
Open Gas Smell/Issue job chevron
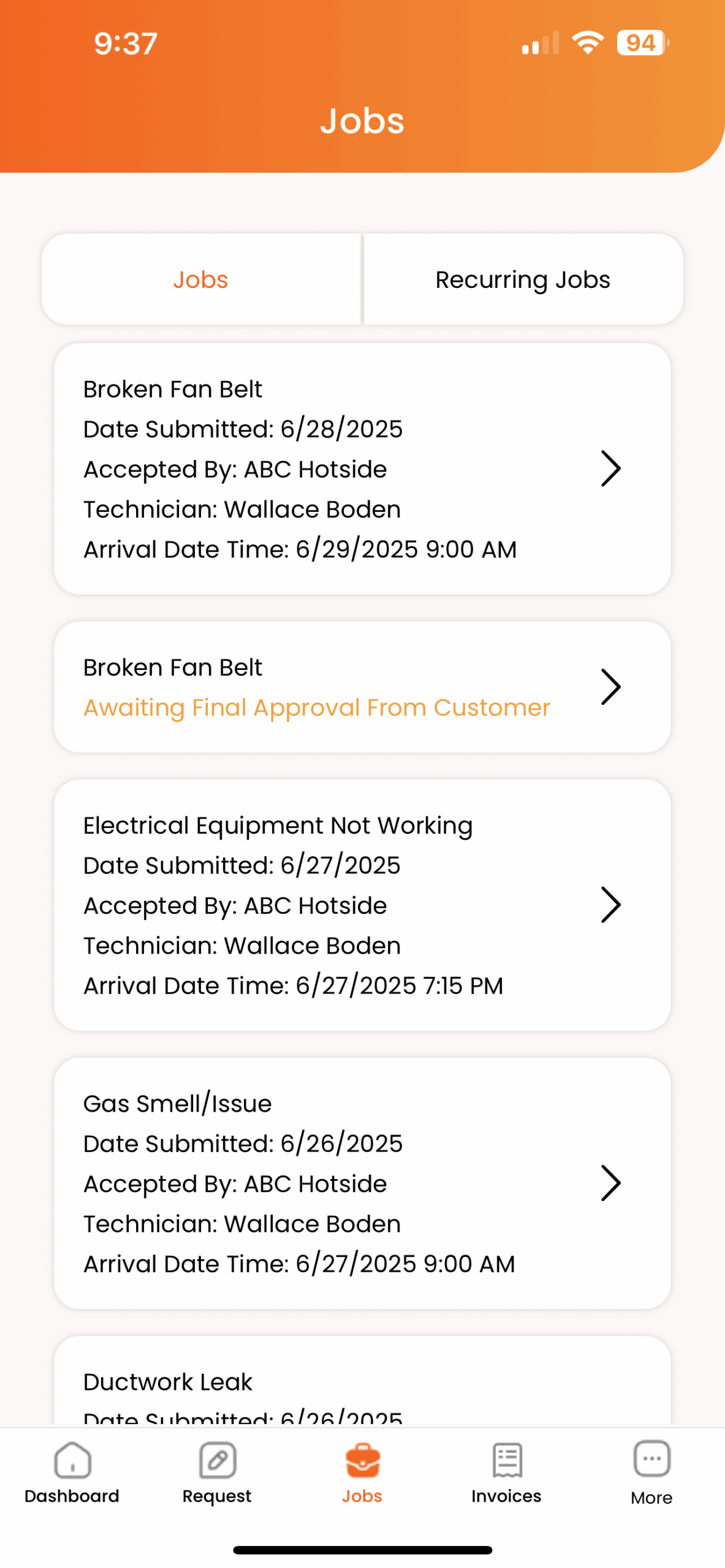coord(610,1183)
